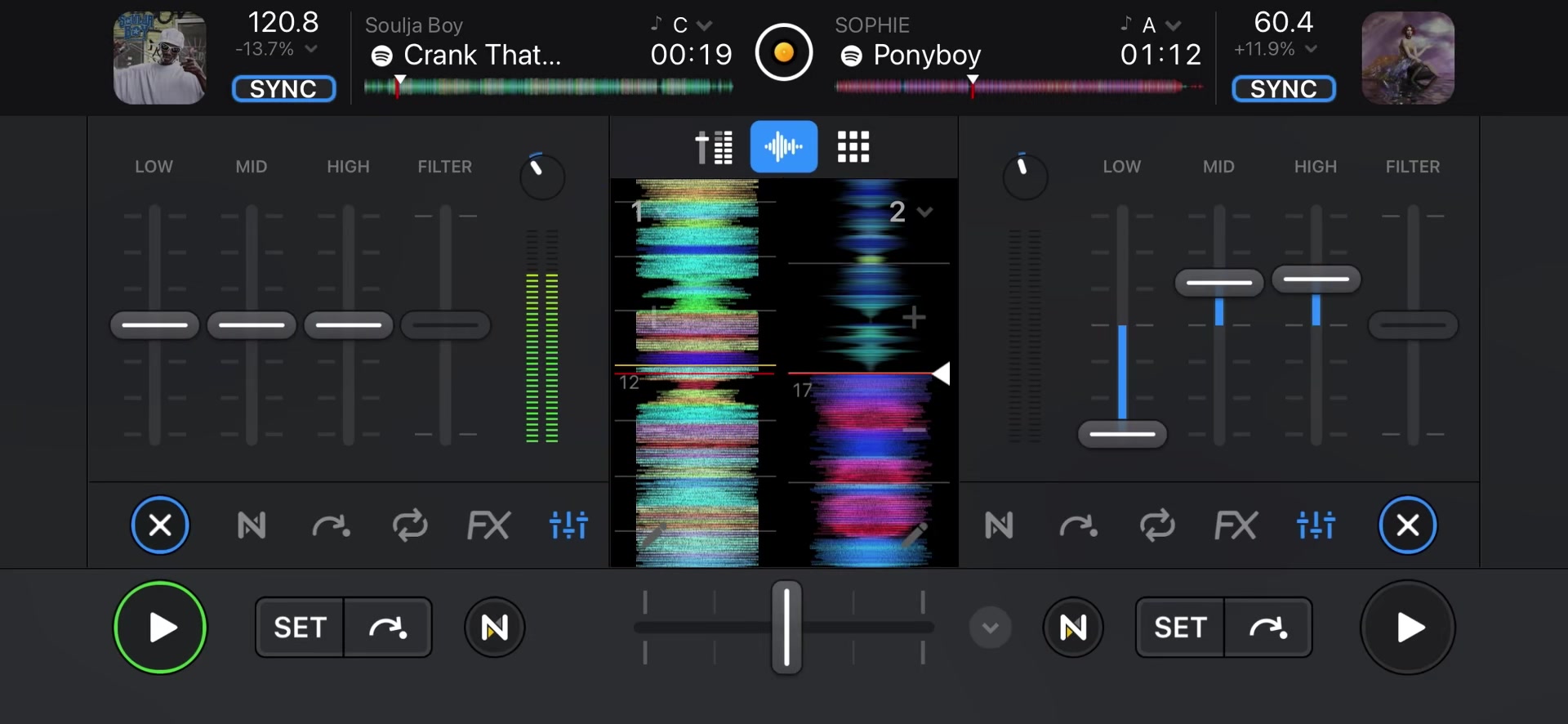
Task: Open key C dropdown for Crank That
Action: coord(705,25)
